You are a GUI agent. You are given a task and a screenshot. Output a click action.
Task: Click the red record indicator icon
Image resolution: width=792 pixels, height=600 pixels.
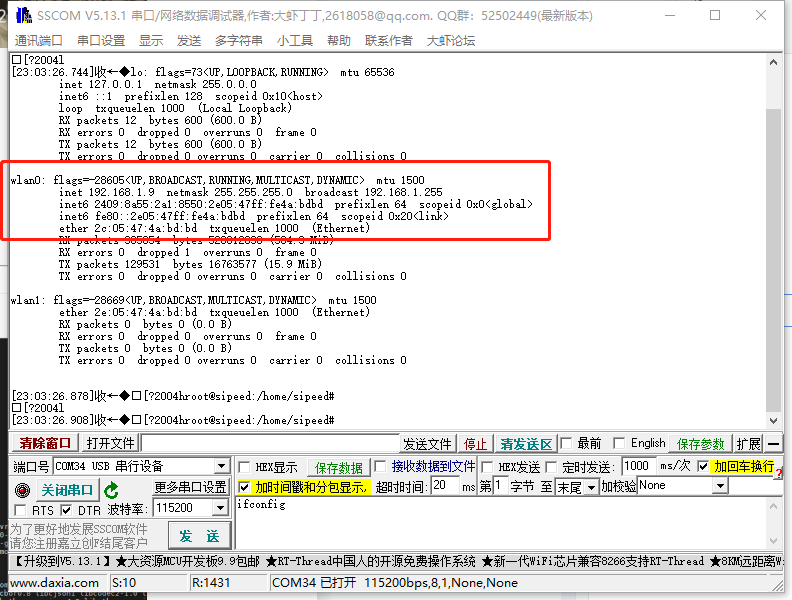point(22,490)
